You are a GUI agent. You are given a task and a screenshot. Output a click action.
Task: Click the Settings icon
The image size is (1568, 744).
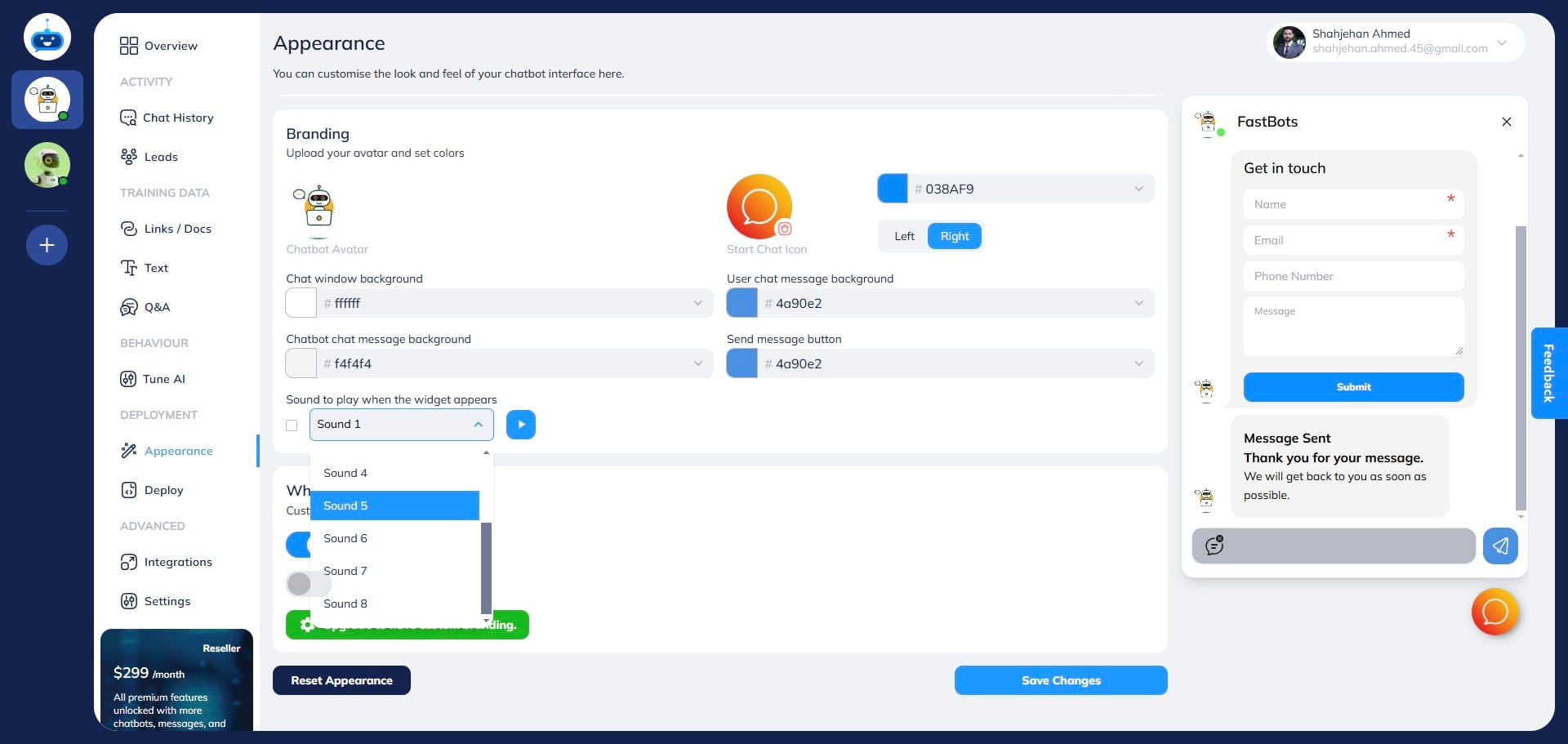pyautogui.click(x=129, y=601)
